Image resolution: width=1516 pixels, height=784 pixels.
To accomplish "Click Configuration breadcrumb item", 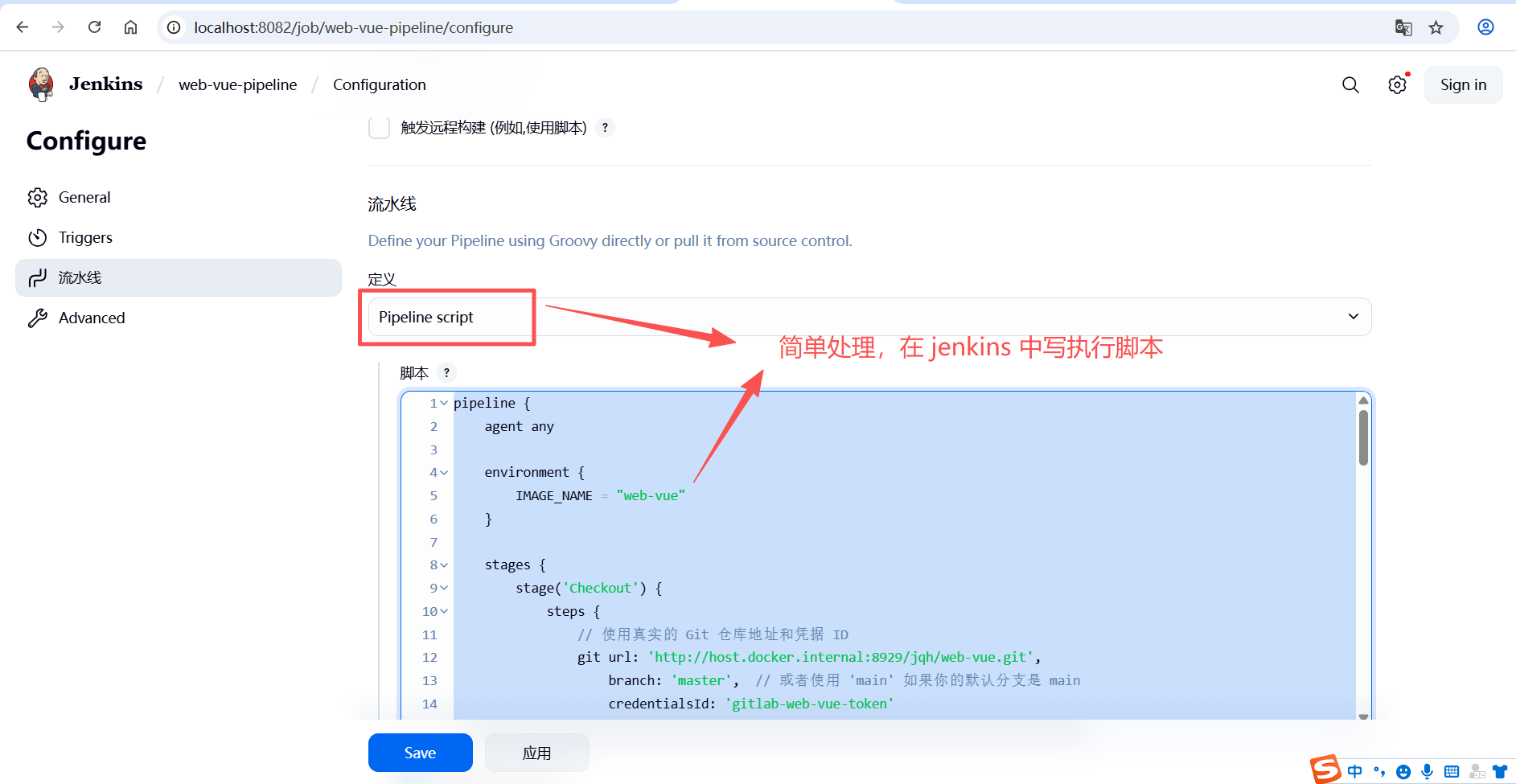I will point(380,84).
